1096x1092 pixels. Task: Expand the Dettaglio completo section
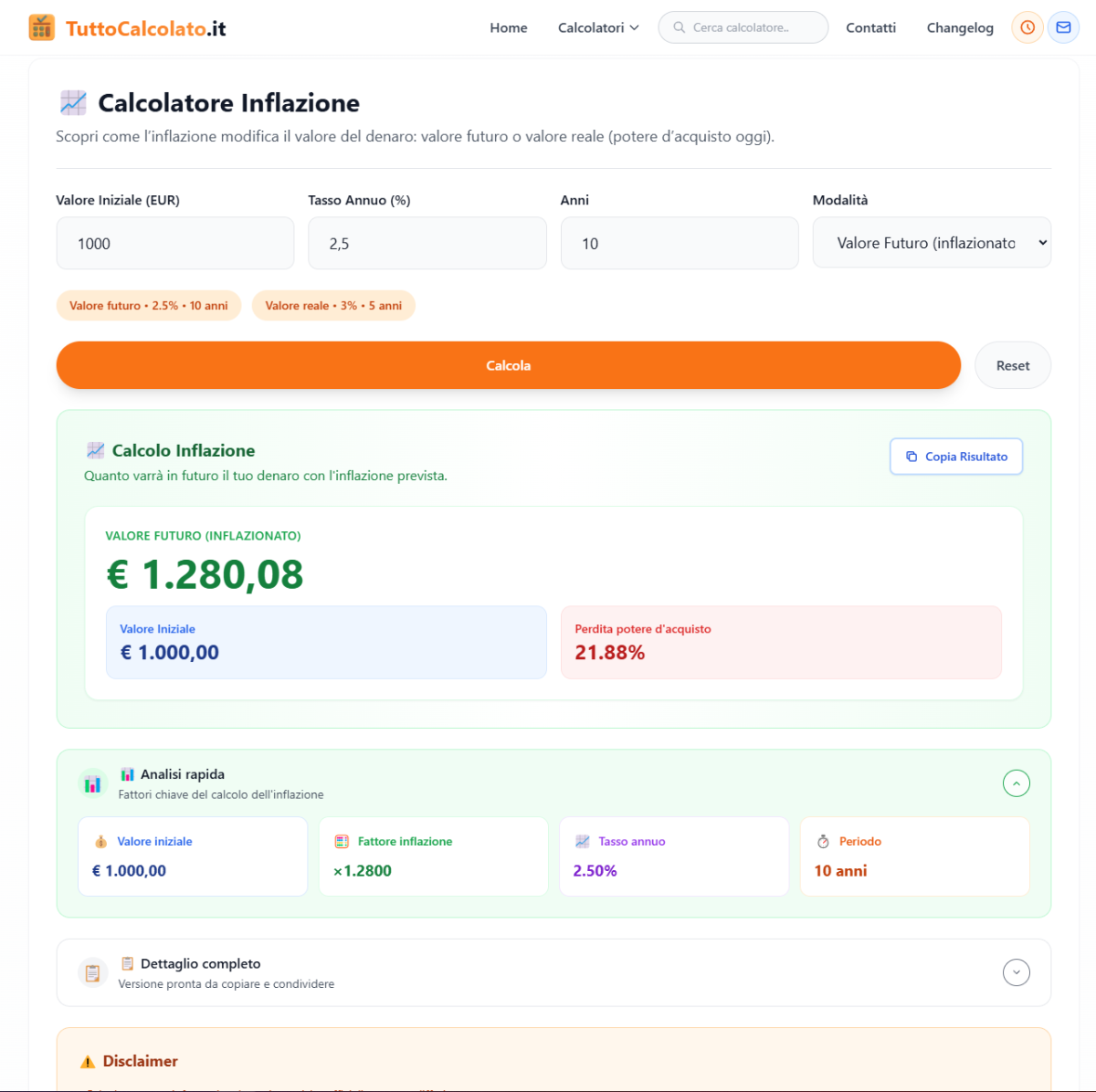click(1016, 972)
